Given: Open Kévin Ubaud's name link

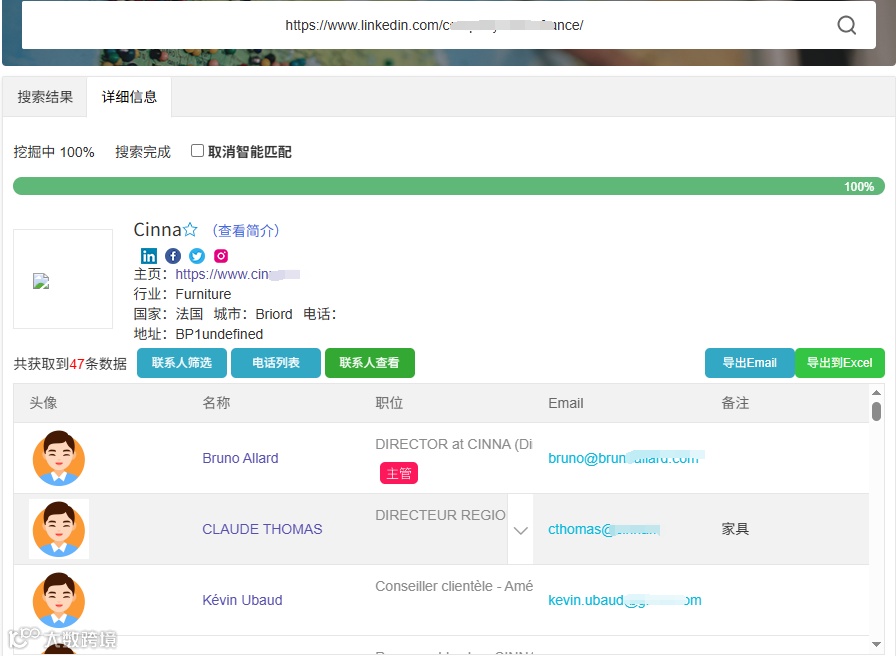Looking at the screenshot, I should point(242,600).
